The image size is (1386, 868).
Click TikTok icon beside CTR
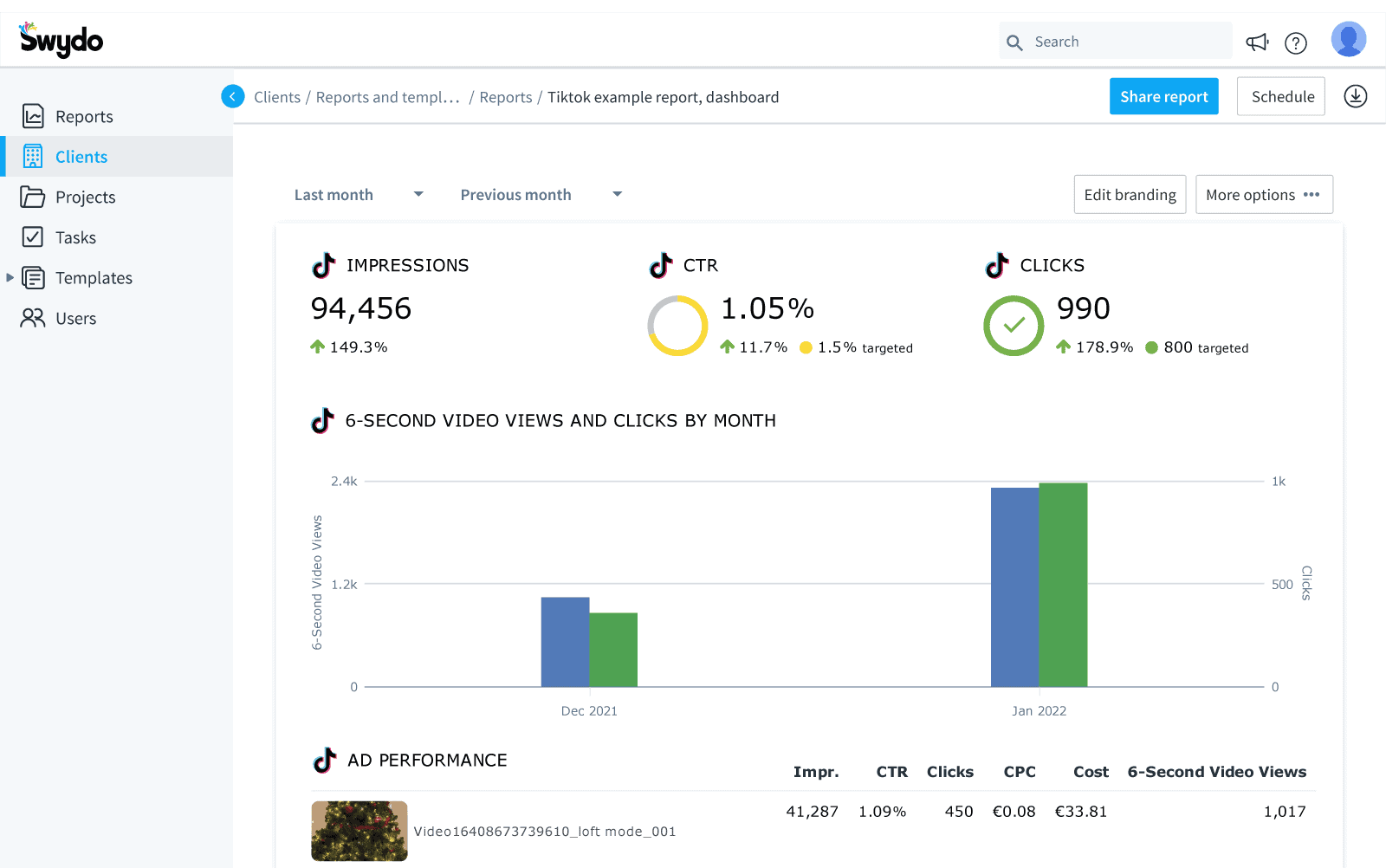point(661,265)
